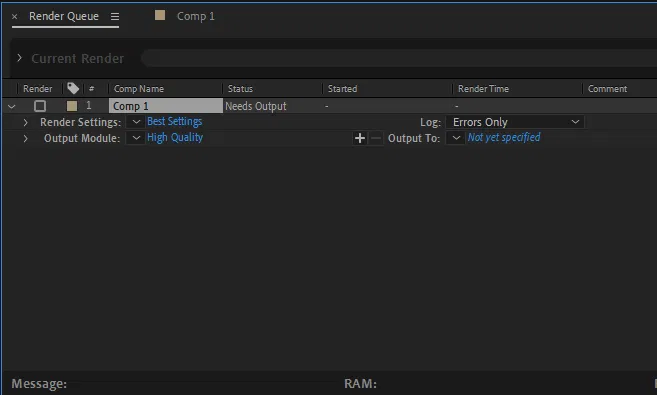Click the Needs Output status text
The height and width of the screenshot is (395, 657).
pos(256,106)
